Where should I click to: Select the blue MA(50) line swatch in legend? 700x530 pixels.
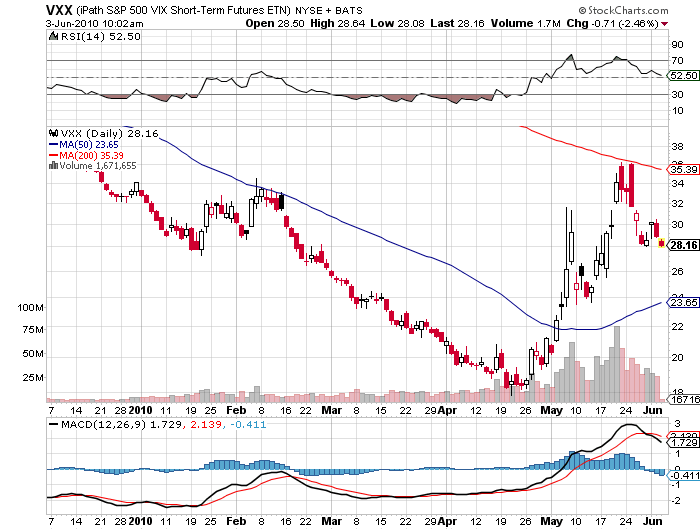(53, 144)
